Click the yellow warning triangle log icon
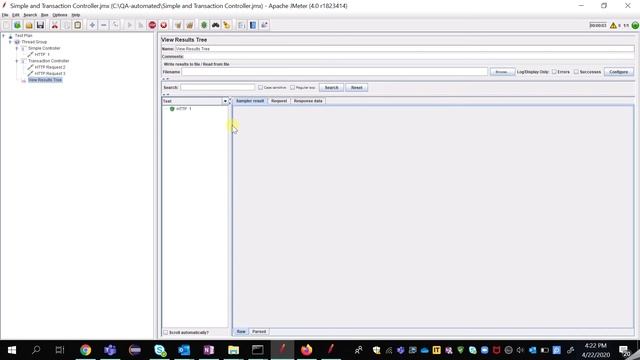The image size is (640, 360). [x=613, y=25]
